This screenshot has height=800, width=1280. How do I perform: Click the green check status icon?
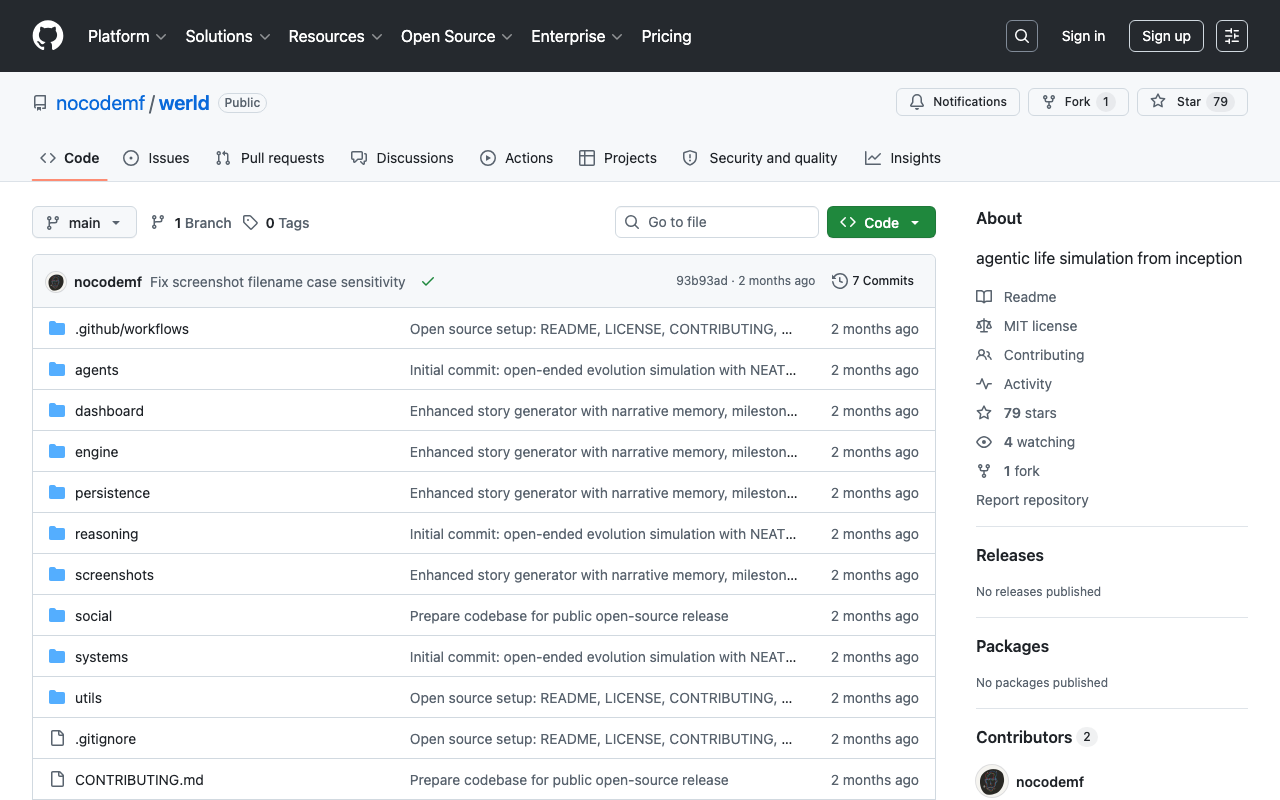(428, 282)
